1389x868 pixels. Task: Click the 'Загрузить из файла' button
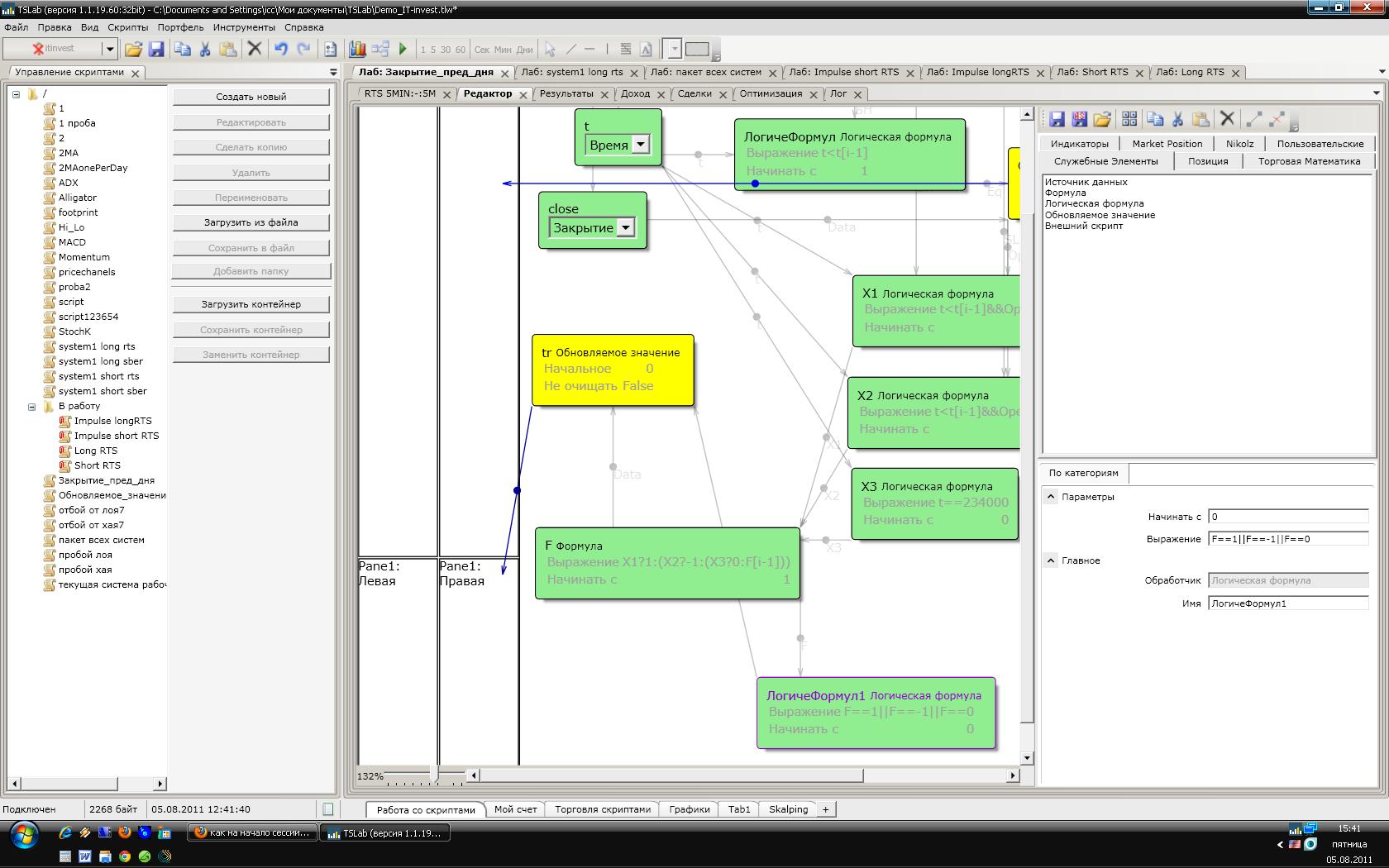(251, 222)
